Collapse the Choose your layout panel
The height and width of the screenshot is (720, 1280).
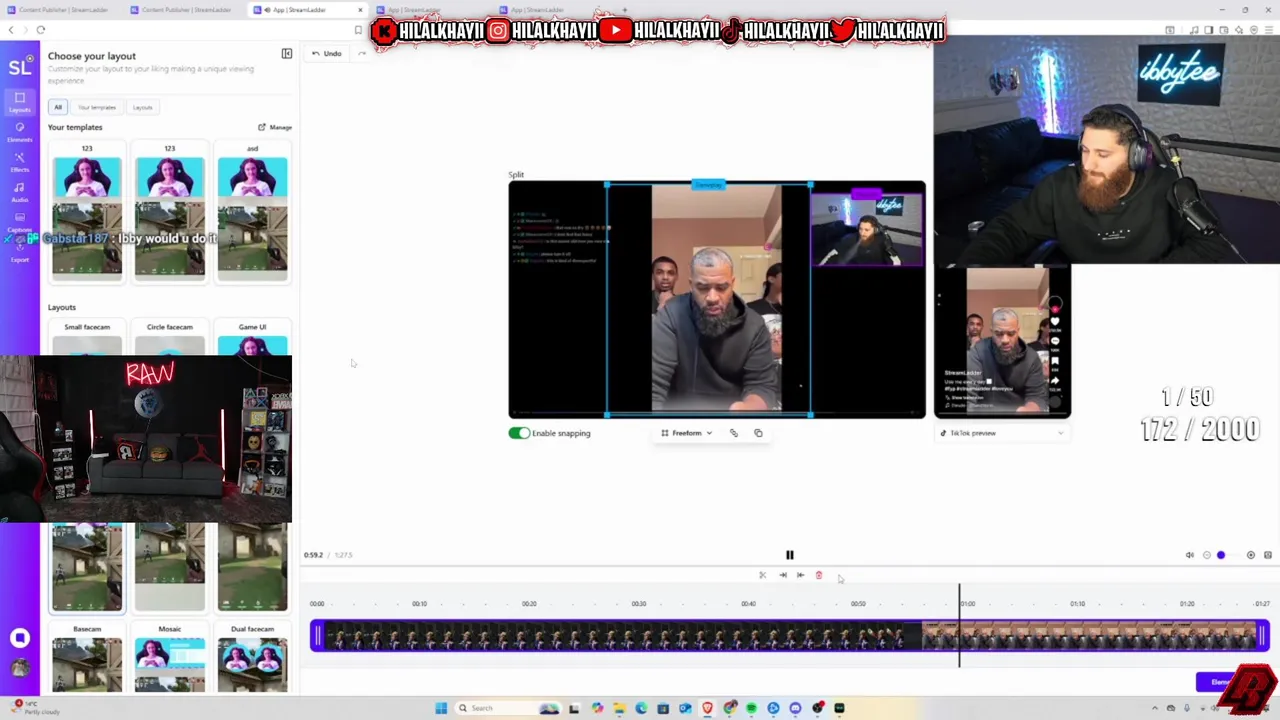click(286, 53)
